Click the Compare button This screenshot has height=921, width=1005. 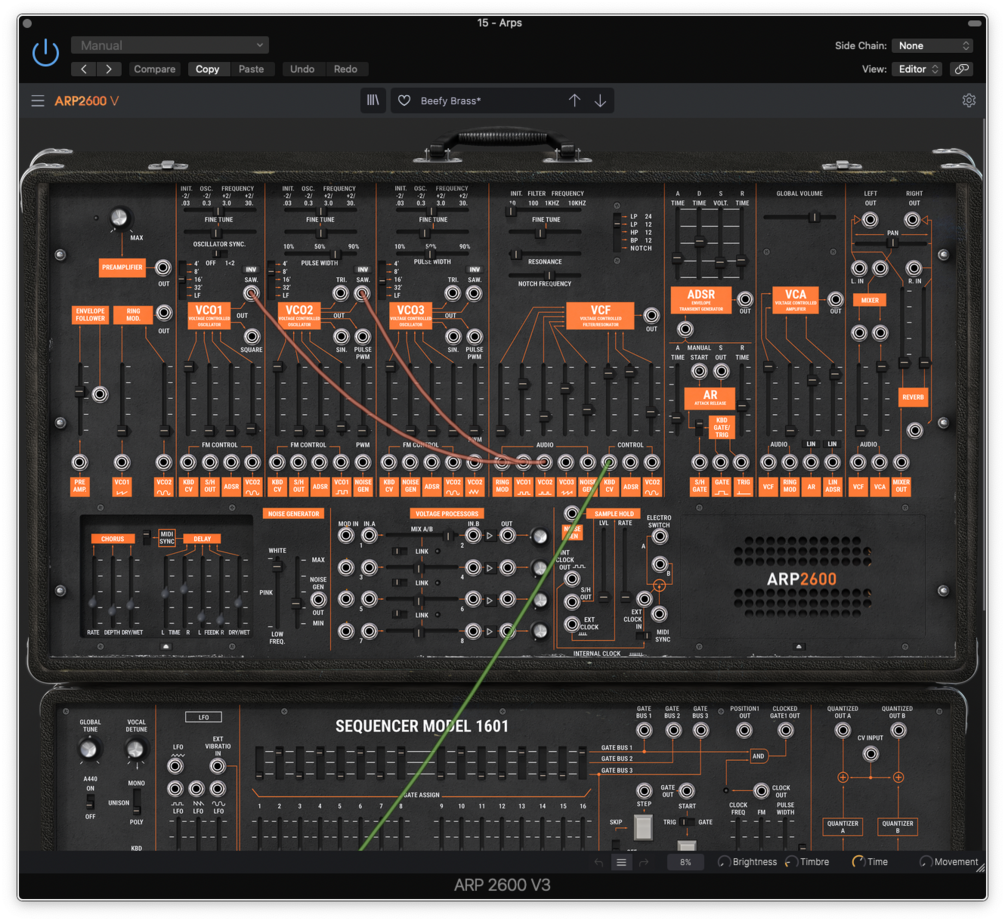tap(154, 69)
